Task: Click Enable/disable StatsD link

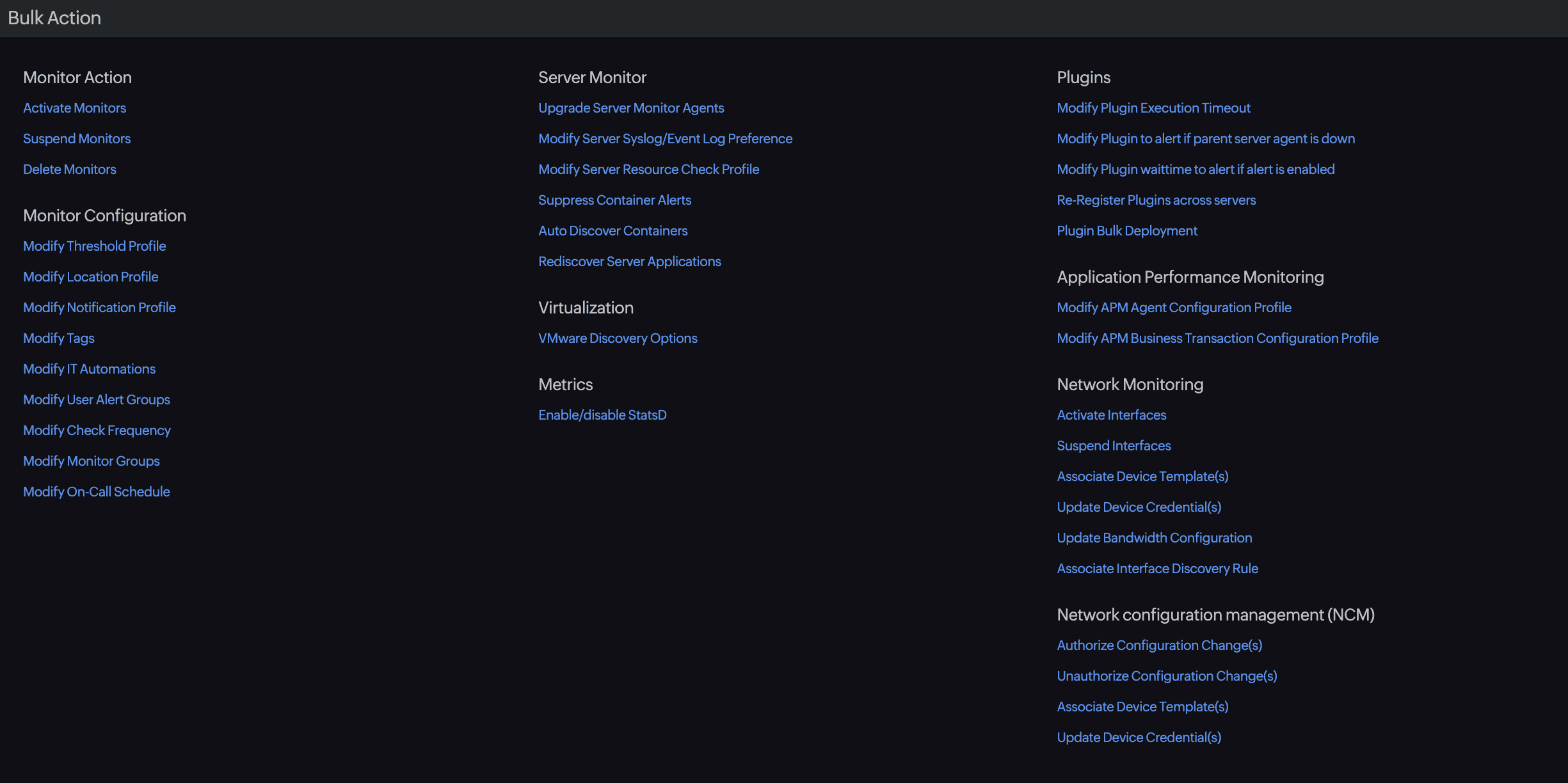Action: [x=602, y=415]
